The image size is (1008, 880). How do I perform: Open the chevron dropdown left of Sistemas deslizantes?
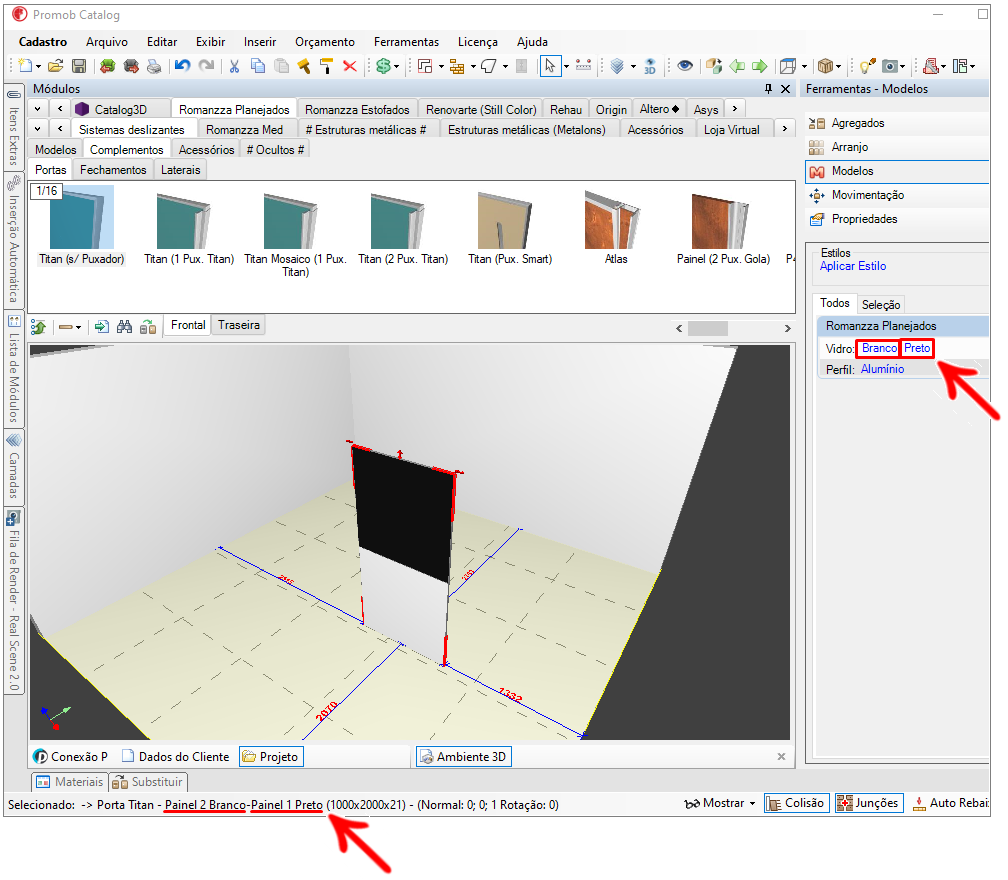37,129
